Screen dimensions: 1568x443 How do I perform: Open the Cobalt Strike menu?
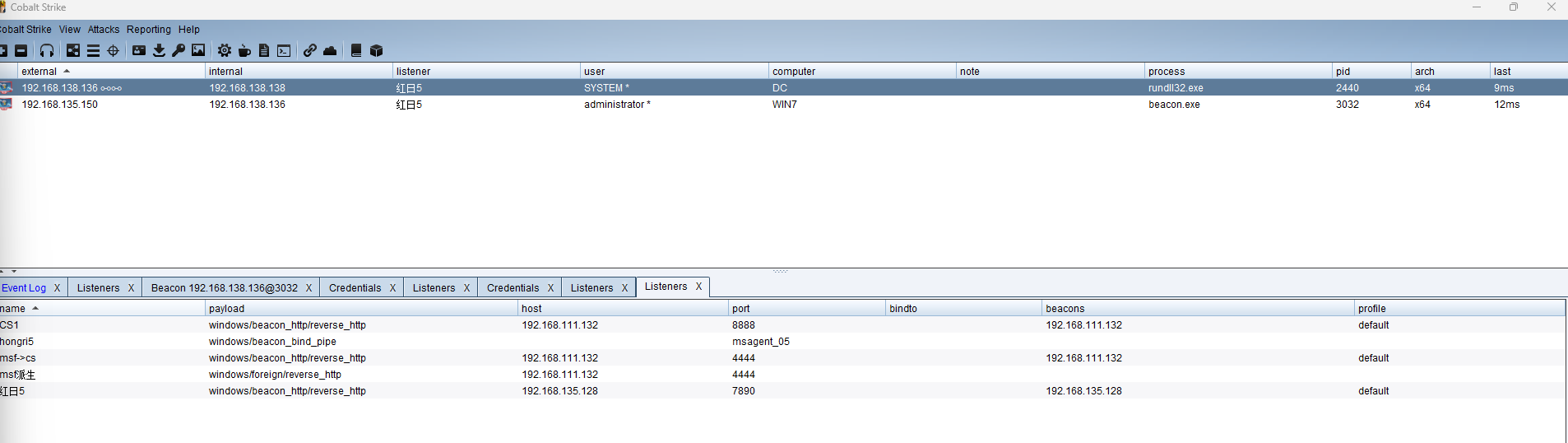pos(26,30)
